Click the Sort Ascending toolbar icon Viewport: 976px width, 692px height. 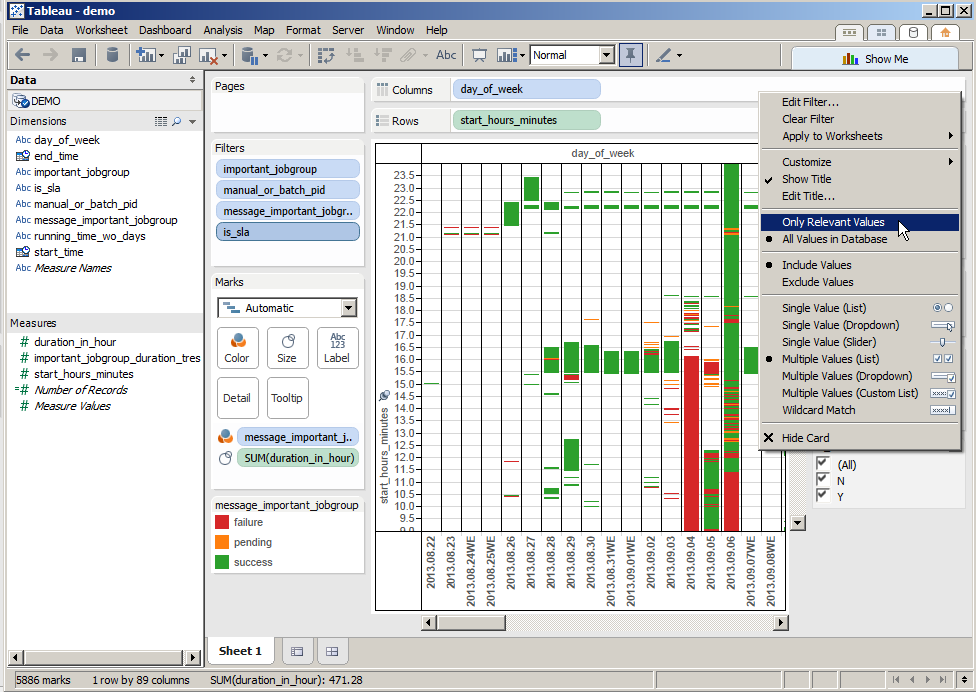355,55
